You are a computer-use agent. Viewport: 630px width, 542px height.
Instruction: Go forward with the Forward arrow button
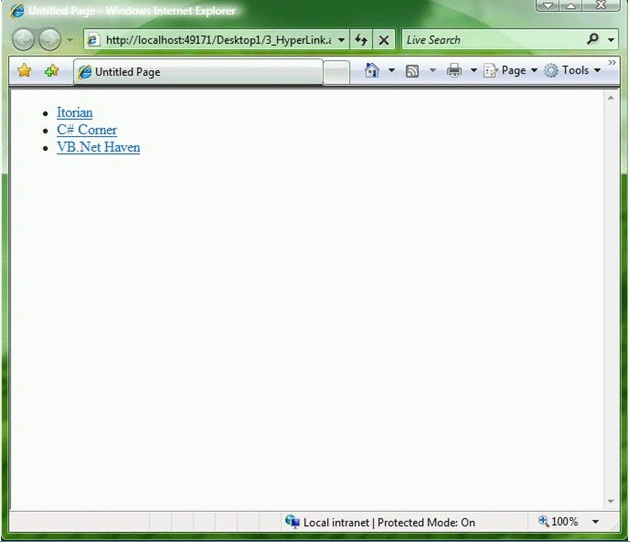[x=50, y=40]
